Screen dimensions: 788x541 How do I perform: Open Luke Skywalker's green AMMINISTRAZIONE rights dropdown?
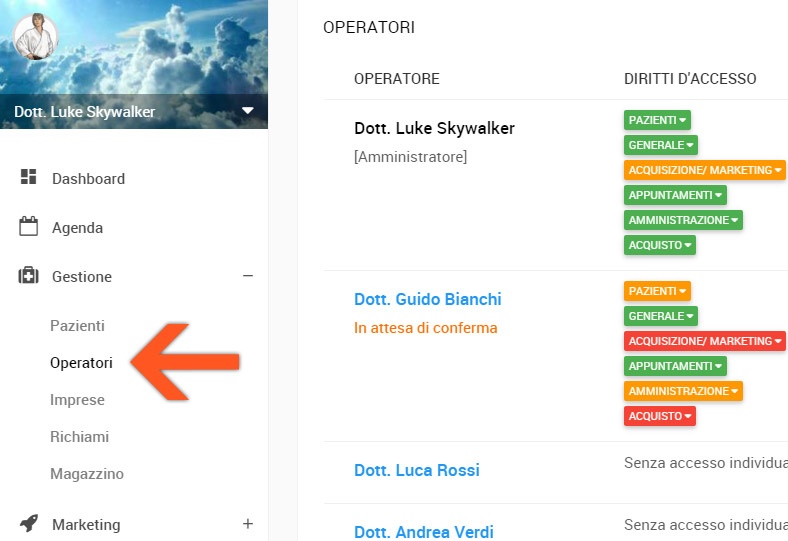tap(683, 220)
